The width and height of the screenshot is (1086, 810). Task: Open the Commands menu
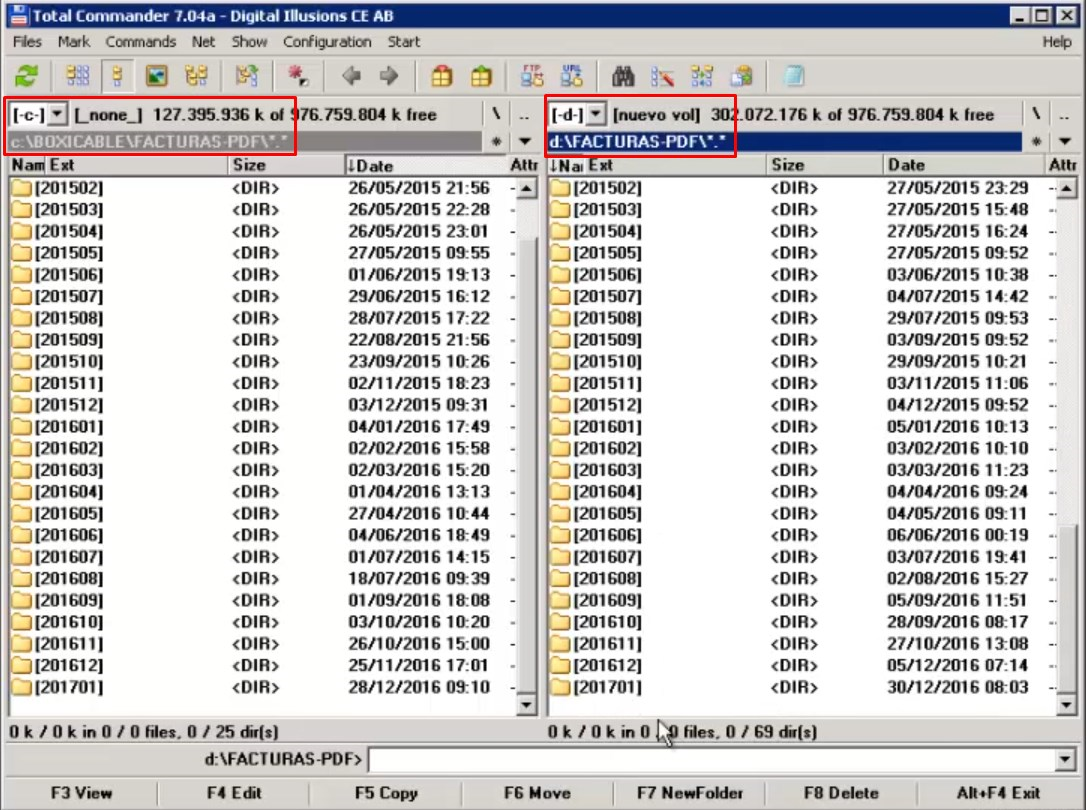[x=141, y=42]
